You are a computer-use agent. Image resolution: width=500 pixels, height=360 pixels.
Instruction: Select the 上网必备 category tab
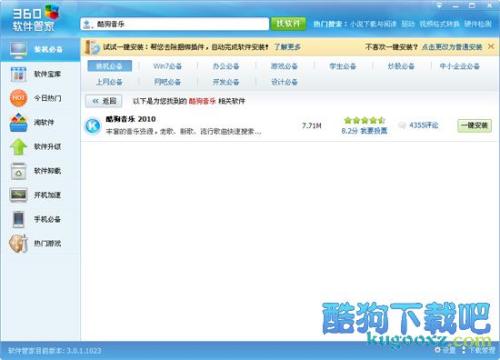point(109,82)
